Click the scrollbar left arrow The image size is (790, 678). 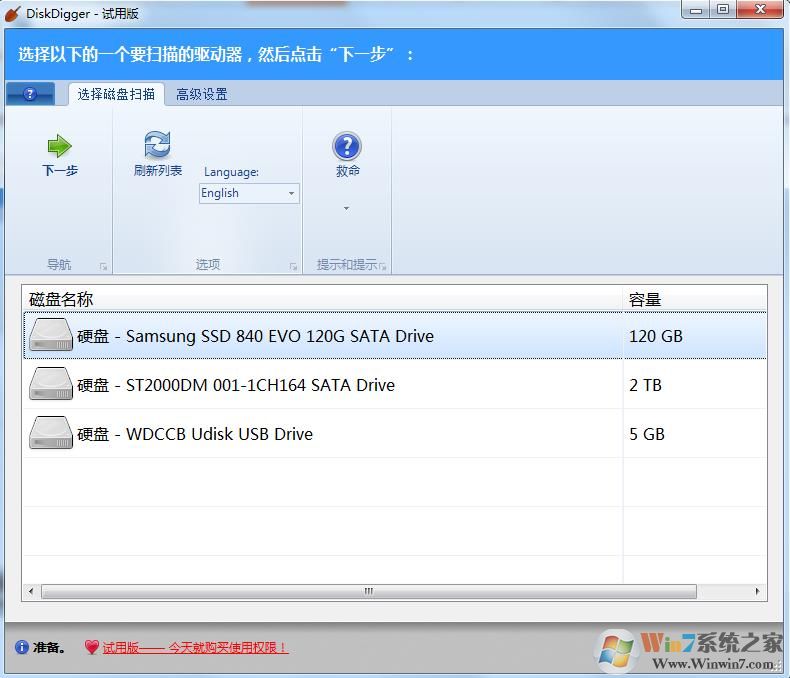point(31,591)
